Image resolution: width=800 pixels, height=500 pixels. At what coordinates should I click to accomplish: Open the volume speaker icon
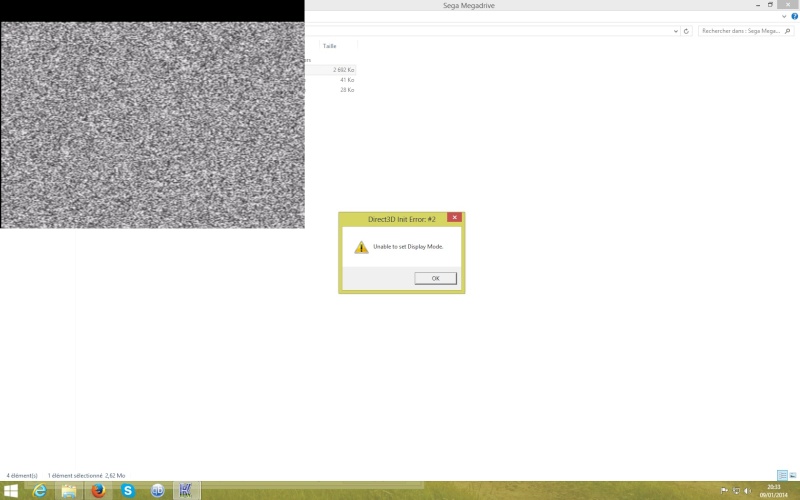point(747,491)
